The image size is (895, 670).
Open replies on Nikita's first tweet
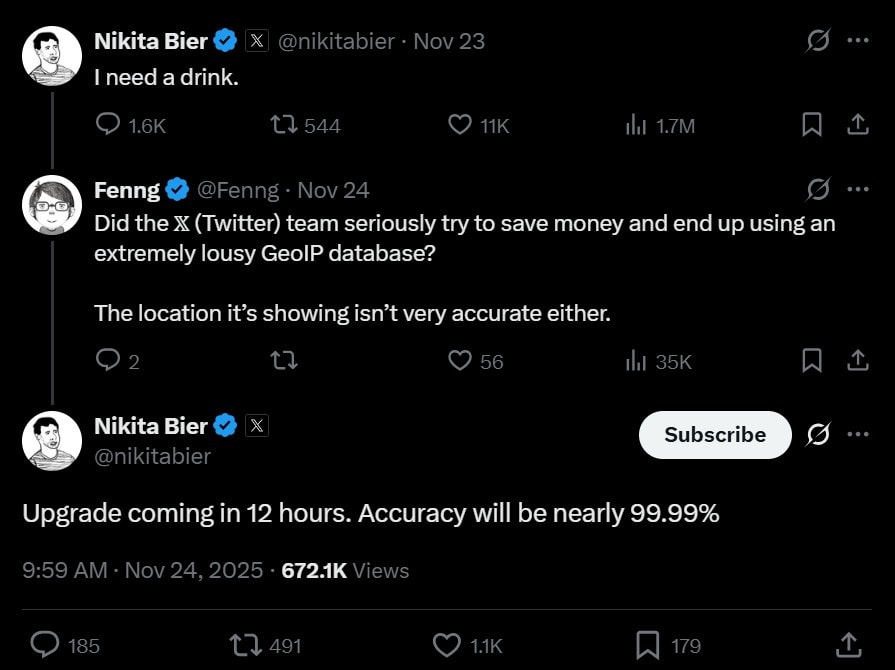(107, 125)
